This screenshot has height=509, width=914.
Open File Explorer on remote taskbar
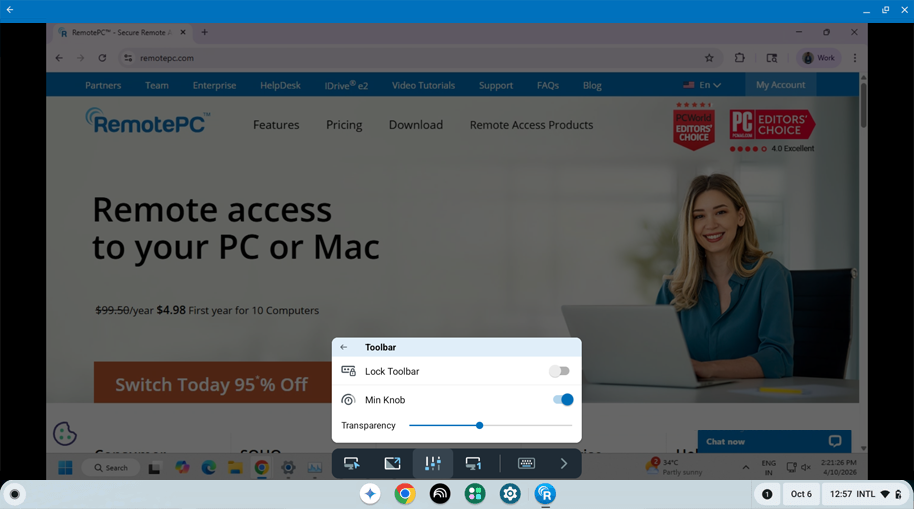(x=235, y=468)
